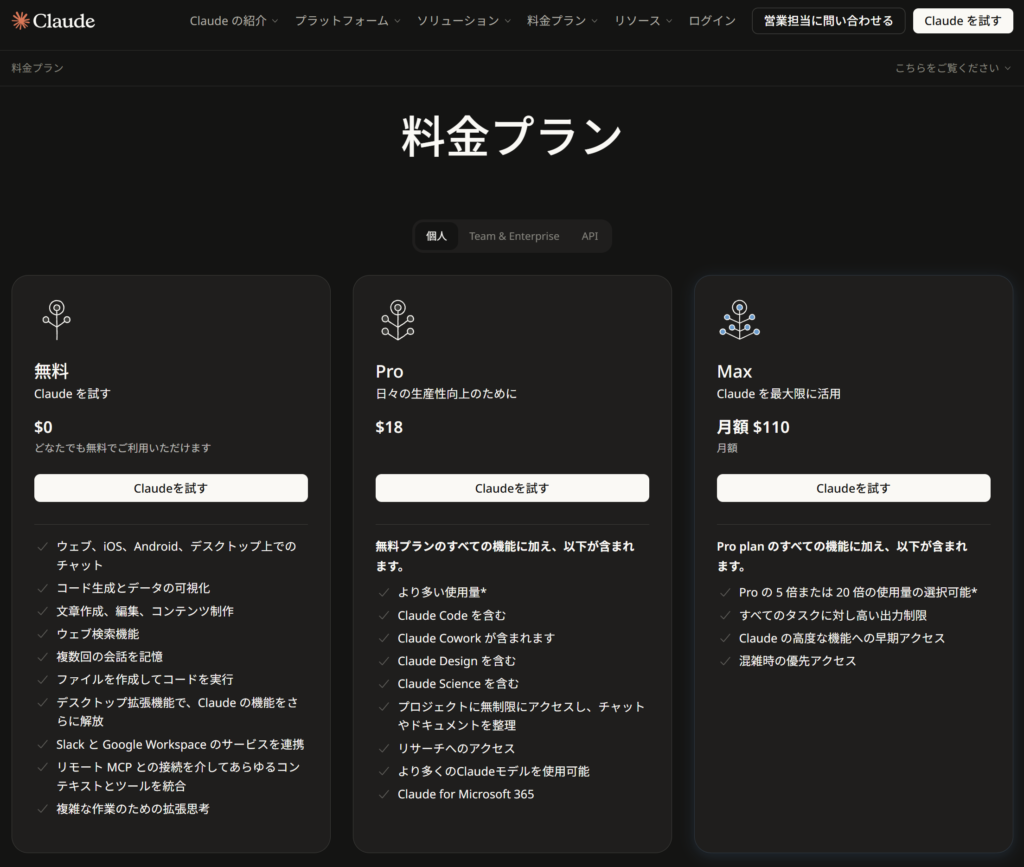Click the checkmark beside コード生成とデータの可視化

point(42,588)
